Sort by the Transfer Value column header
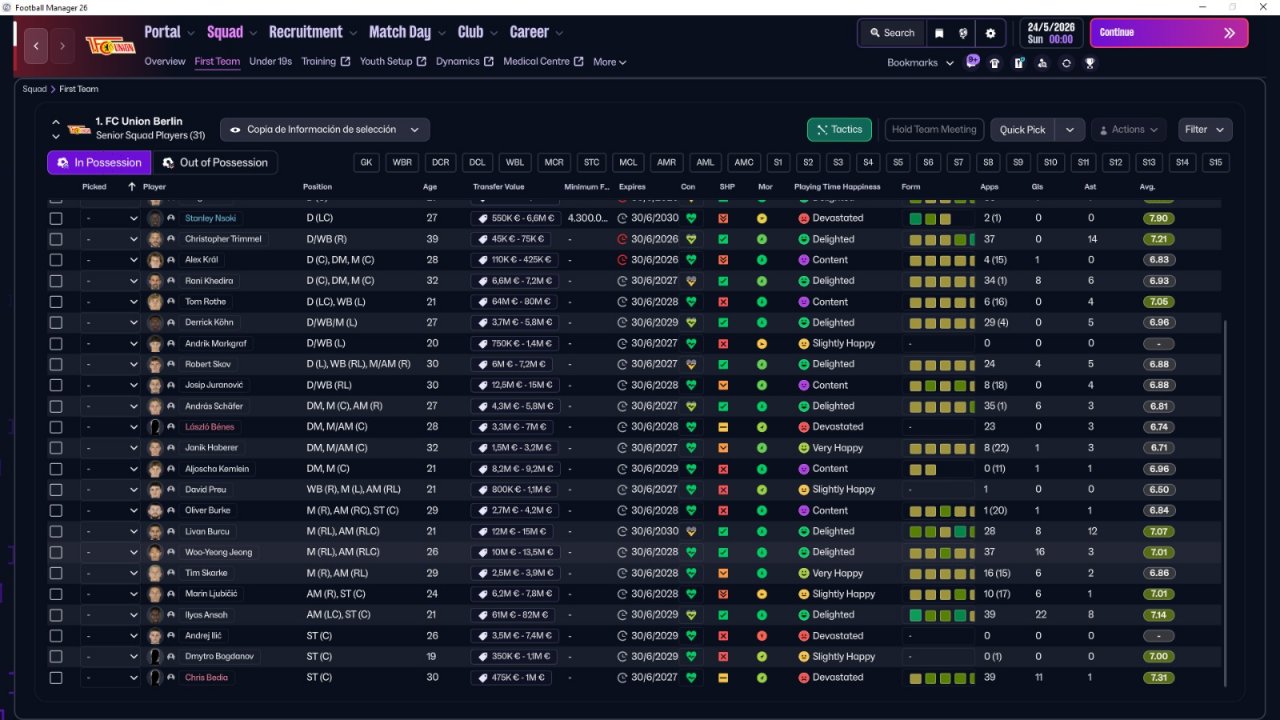The height and width of the screenshot is (720, 1280). pos(499,187)
